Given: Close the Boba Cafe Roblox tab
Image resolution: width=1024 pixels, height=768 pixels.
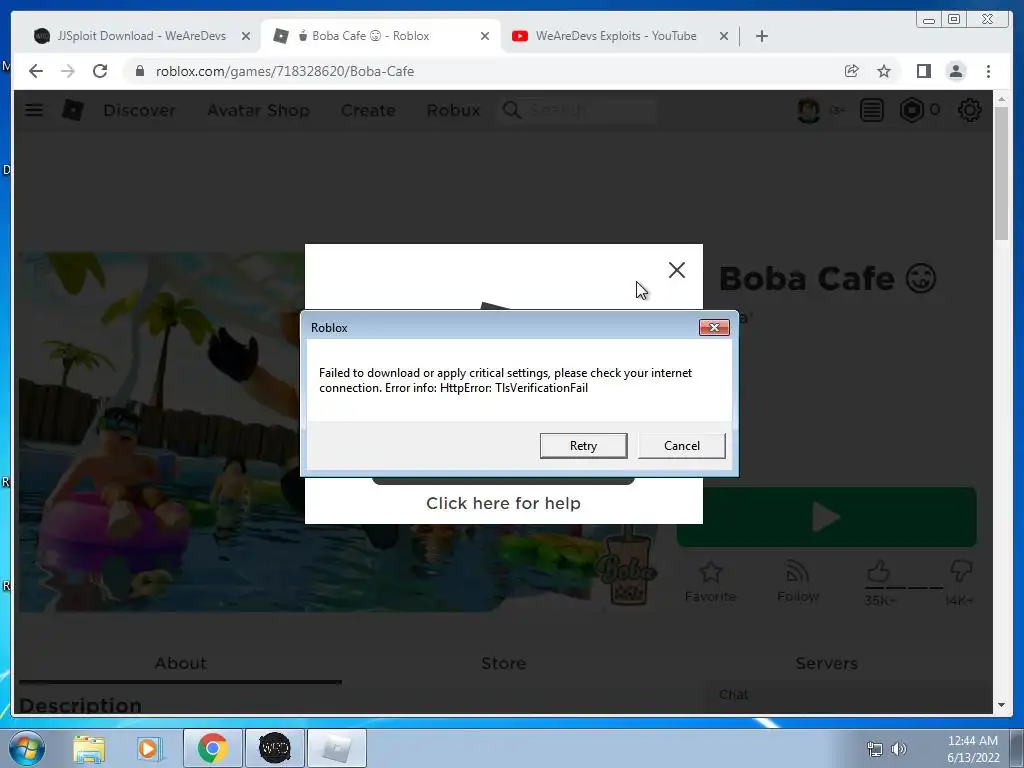Looking at the screenshot, I should pyautogui.click(x=485, y=36).
